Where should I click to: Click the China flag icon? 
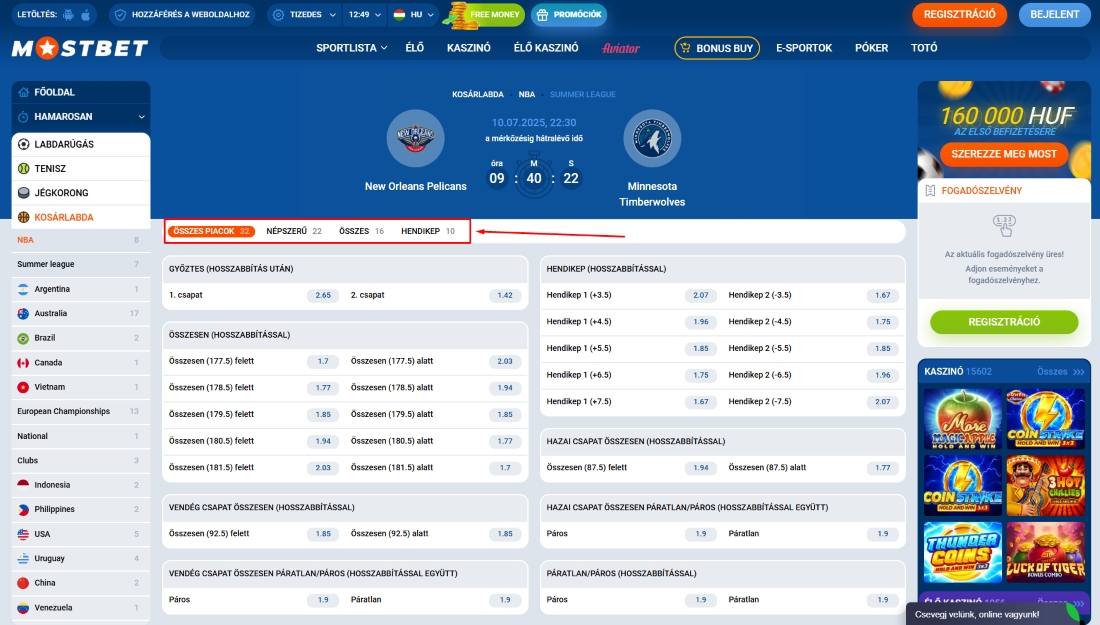[x=23, y=583]
